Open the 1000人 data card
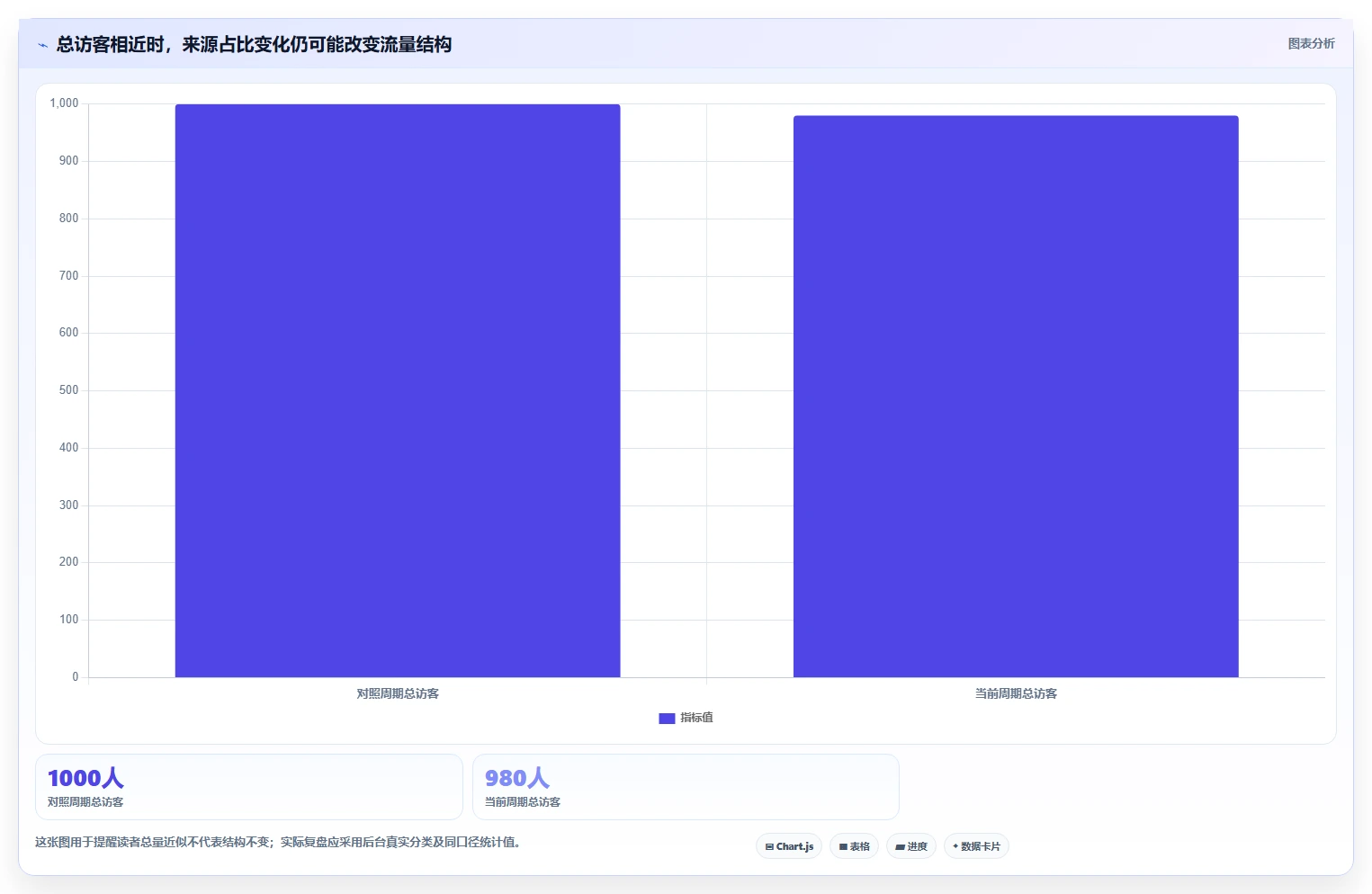The height and width of the screenshot is (894, 1372). tap(249, 787)
